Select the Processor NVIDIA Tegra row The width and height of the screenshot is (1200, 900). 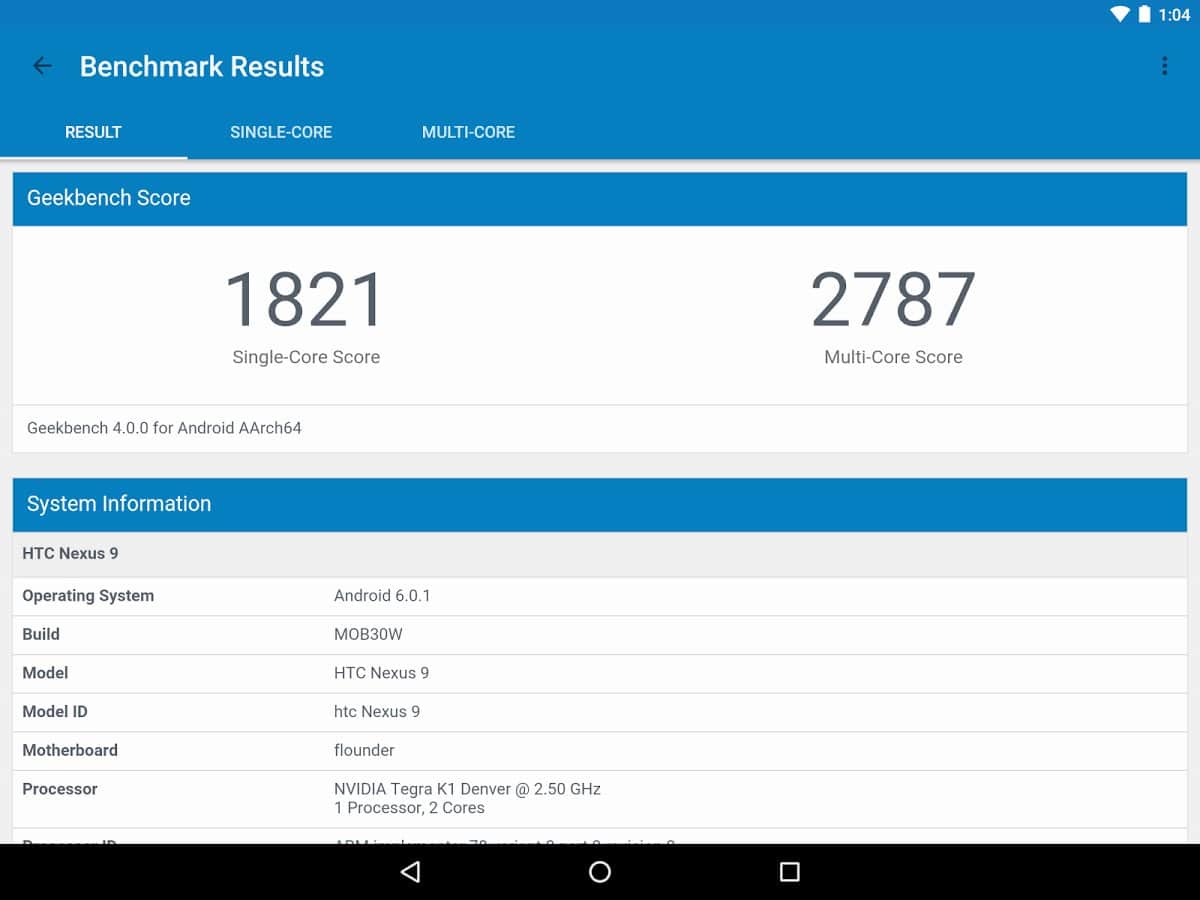point(600,798)
